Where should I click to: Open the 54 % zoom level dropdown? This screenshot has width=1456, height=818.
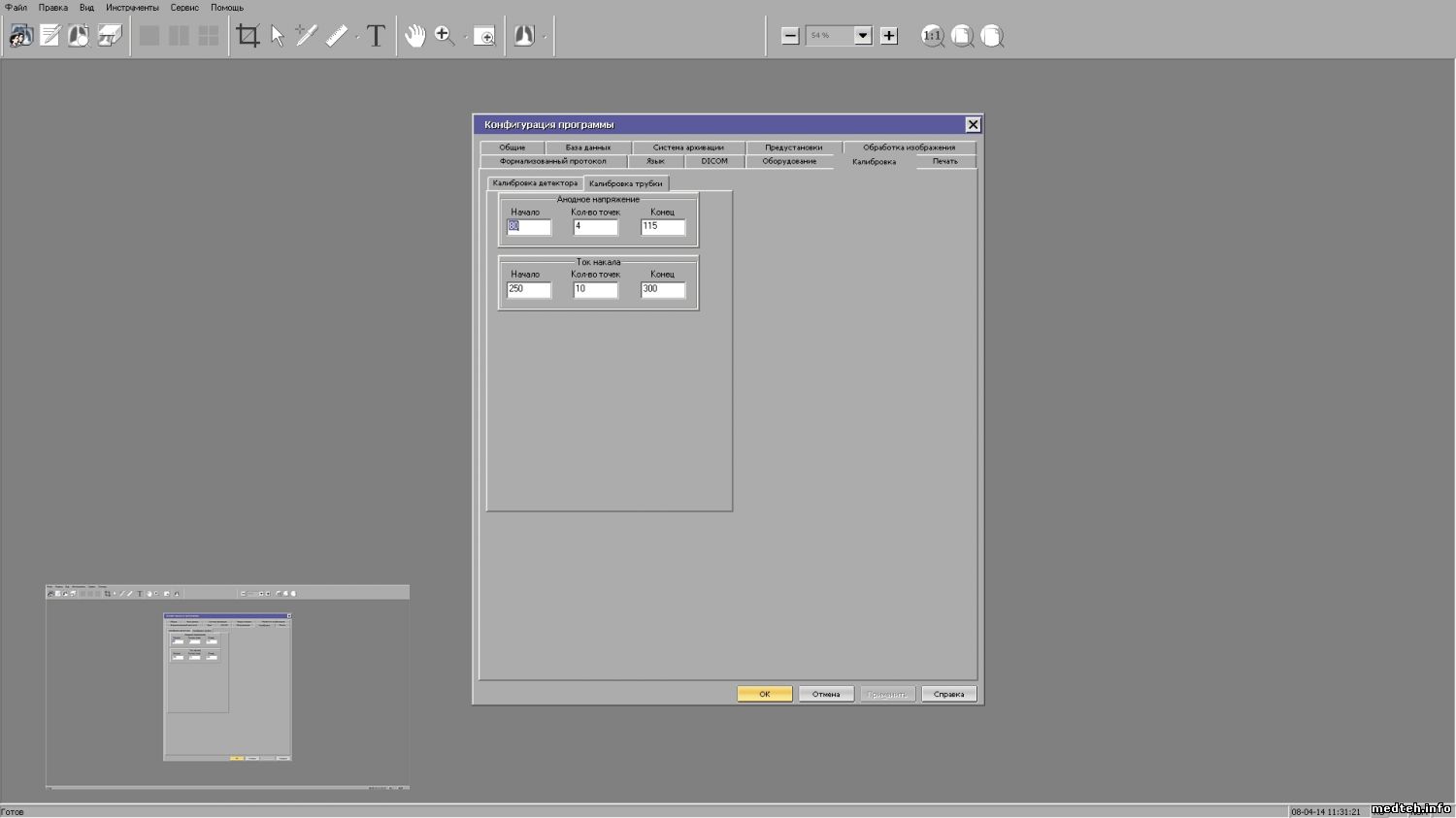(862, 36)
